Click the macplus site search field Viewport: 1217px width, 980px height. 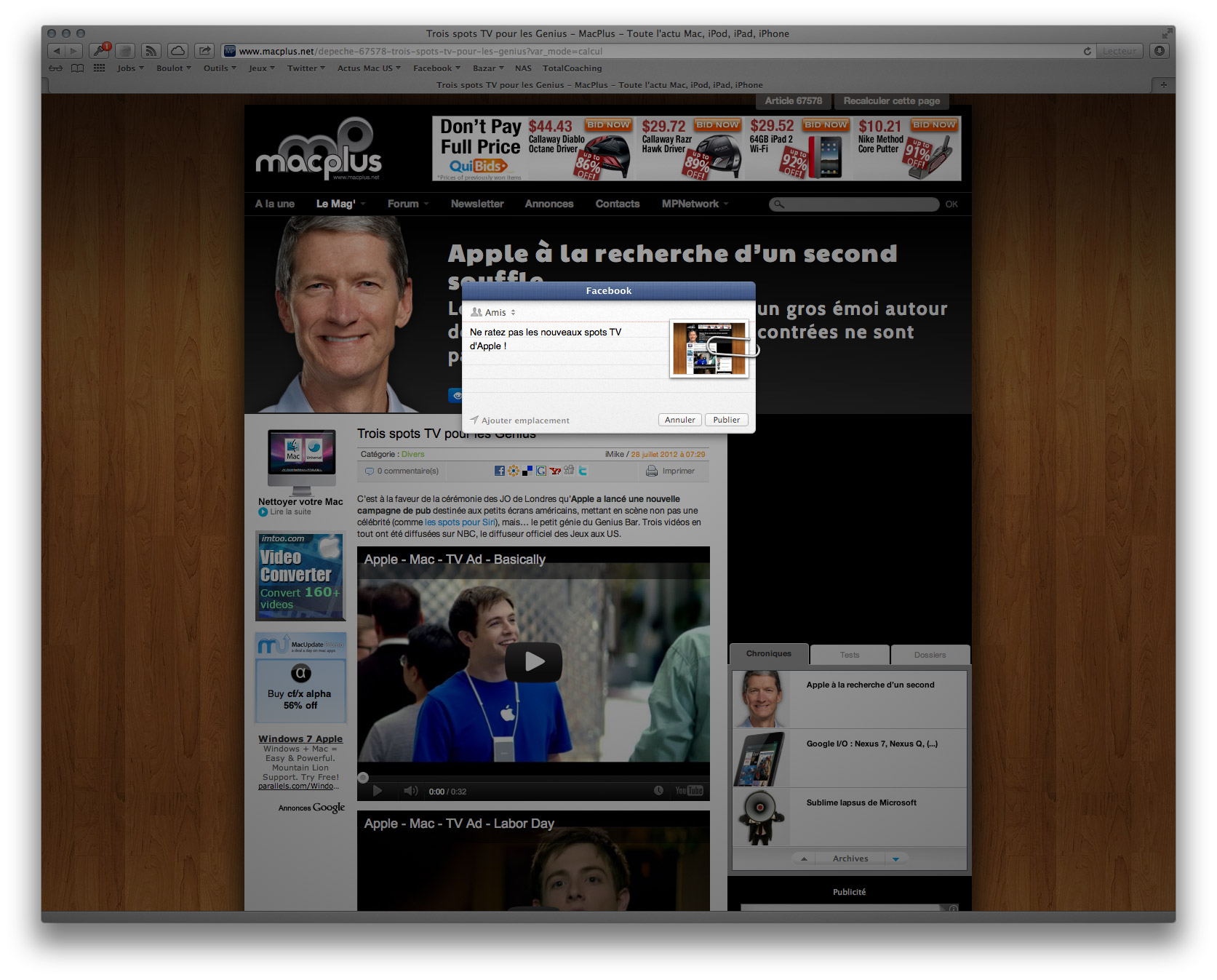[854, 204]
